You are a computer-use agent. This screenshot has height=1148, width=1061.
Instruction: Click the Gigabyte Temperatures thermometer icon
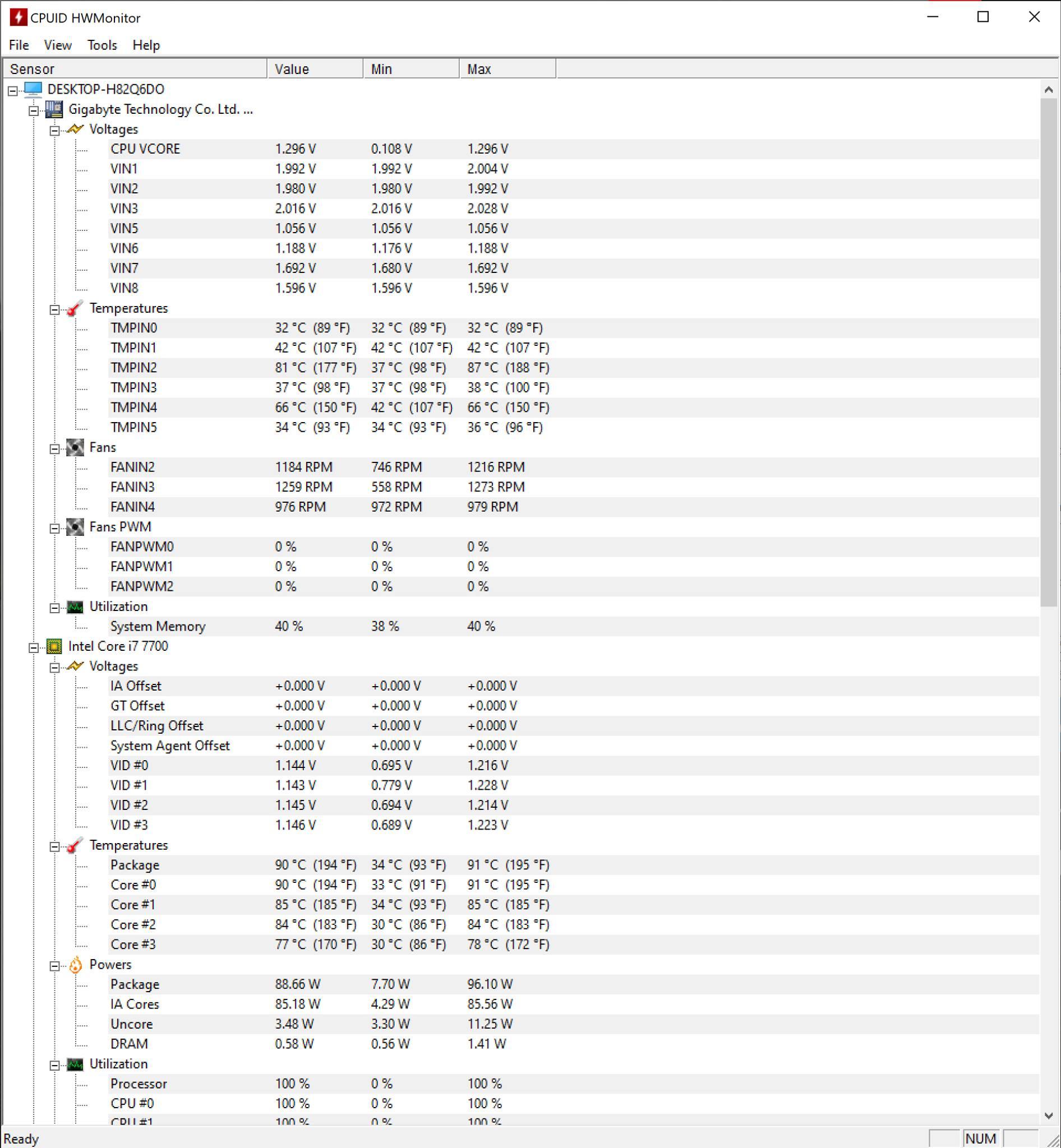click(75, 308)
